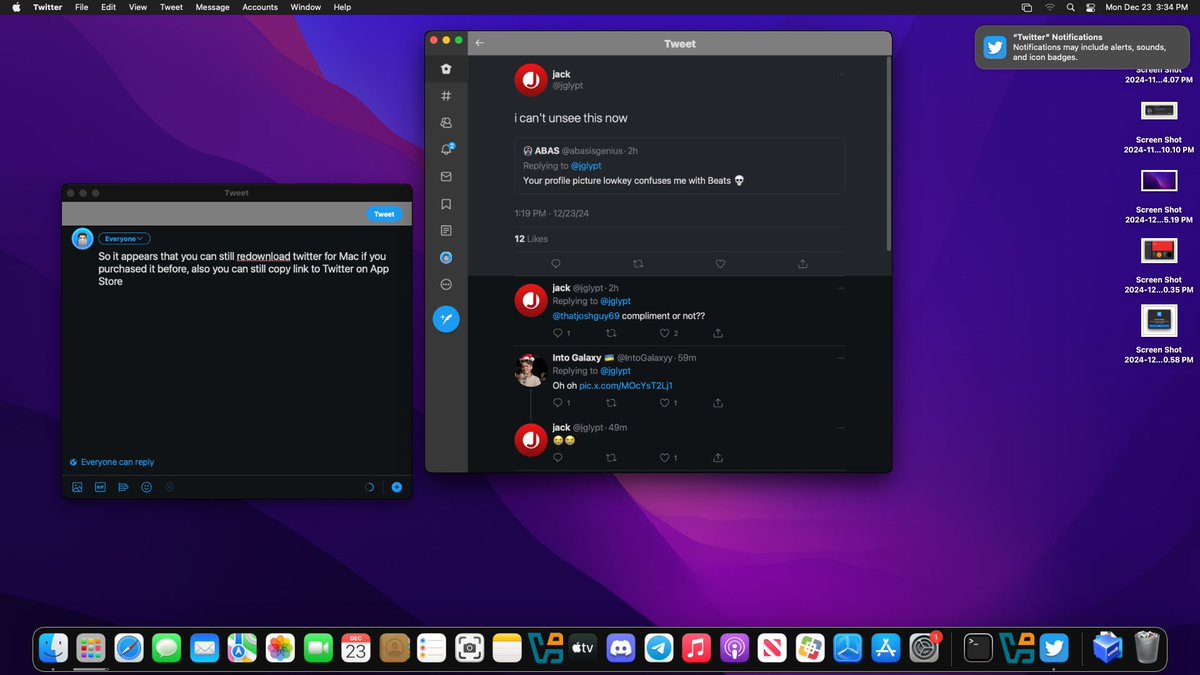Image resolution: width=1200 pixels, height=675 pixels.
Task: Open the Apple menu
Action: (16, 7)
